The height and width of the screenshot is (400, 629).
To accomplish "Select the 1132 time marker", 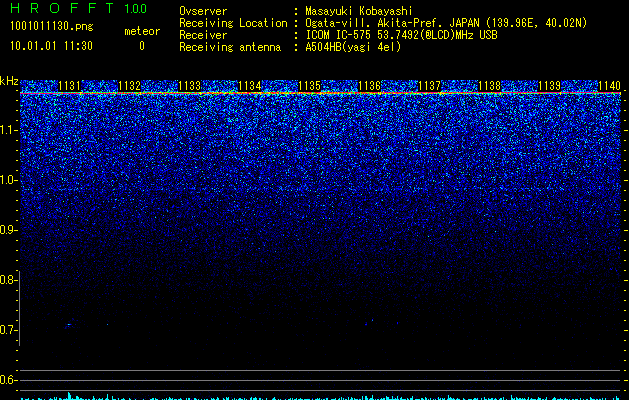I will coord(130,86).
